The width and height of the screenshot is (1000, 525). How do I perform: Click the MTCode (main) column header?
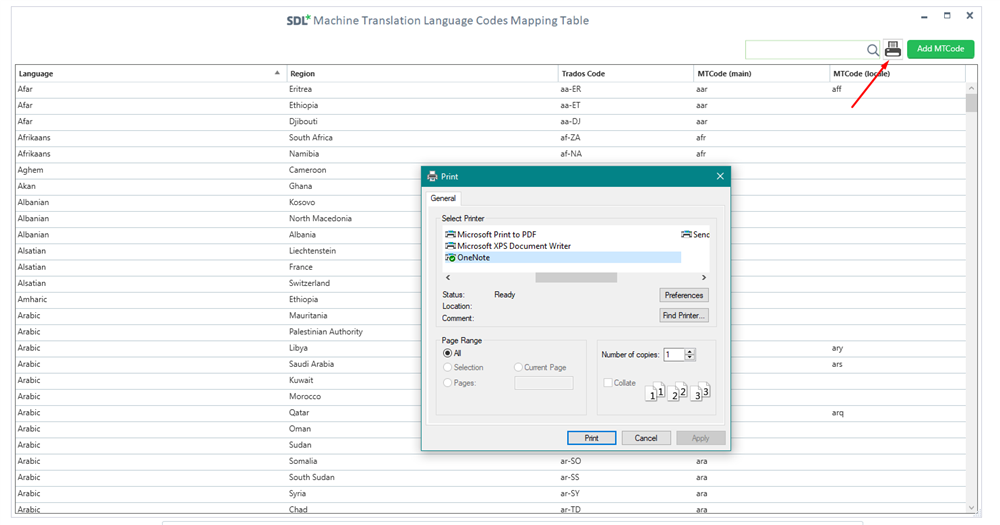point(761,73)
